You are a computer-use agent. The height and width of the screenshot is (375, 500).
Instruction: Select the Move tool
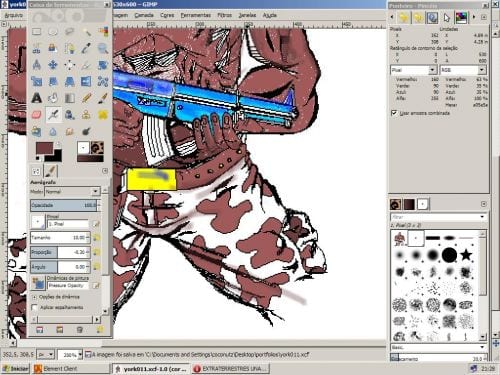click(53, 65)
